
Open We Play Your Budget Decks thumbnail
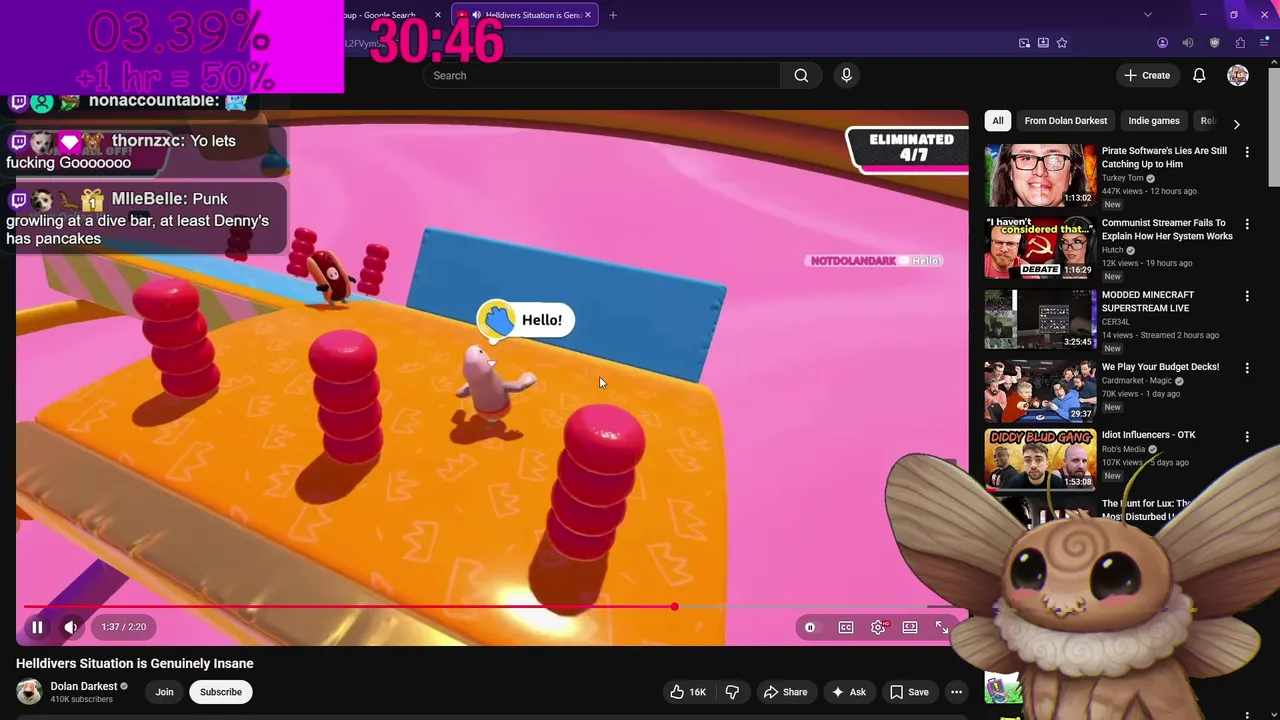tap(1040, 391)
